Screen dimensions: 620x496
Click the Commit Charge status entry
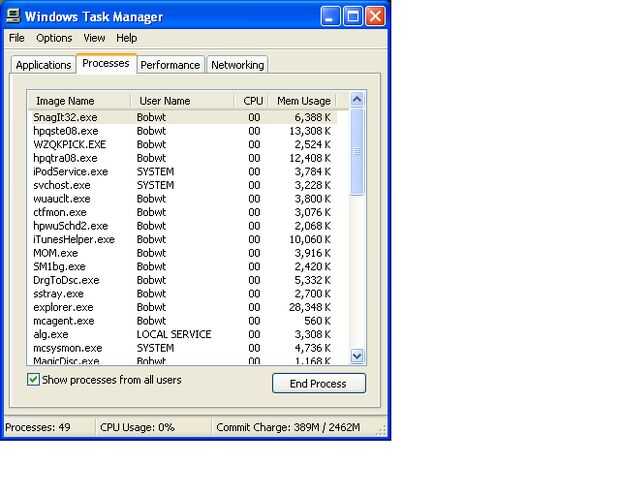288,427
